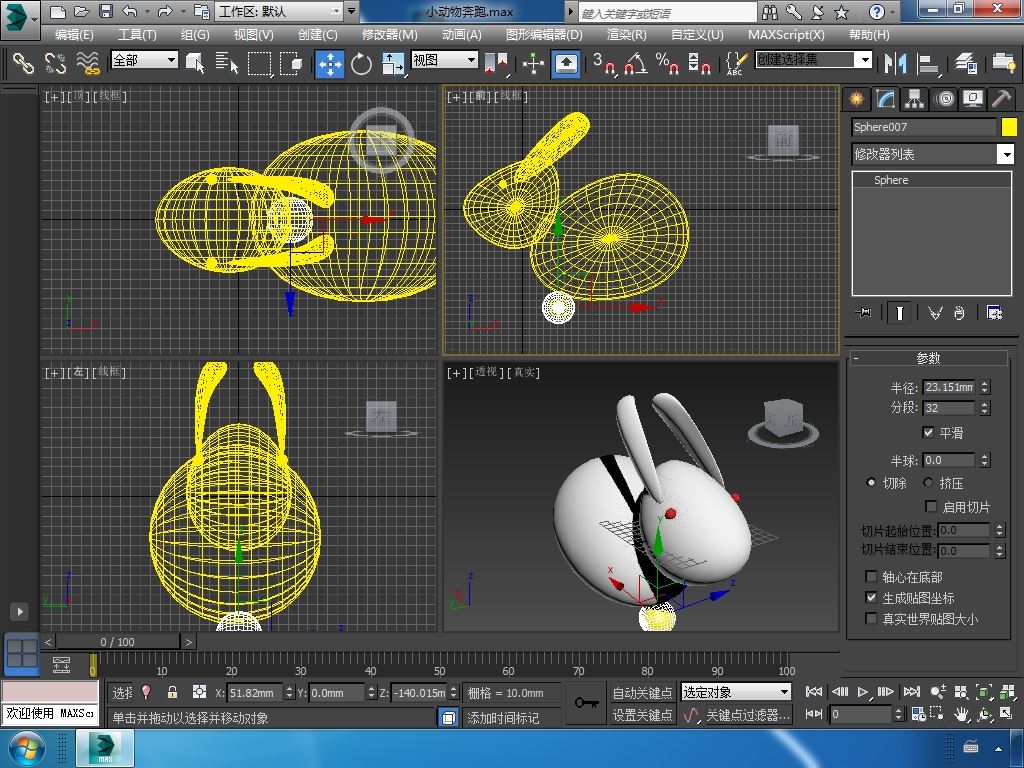Click the Pin Stack icon
The height and width of the screenshot is (768, 1024).
[x=863, y=313]
